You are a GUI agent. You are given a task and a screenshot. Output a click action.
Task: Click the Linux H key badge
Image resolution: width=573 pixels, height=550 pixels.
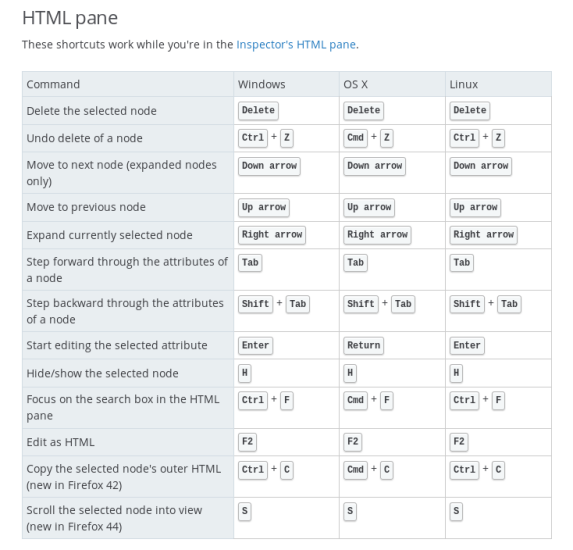click(x=456, y=373)
